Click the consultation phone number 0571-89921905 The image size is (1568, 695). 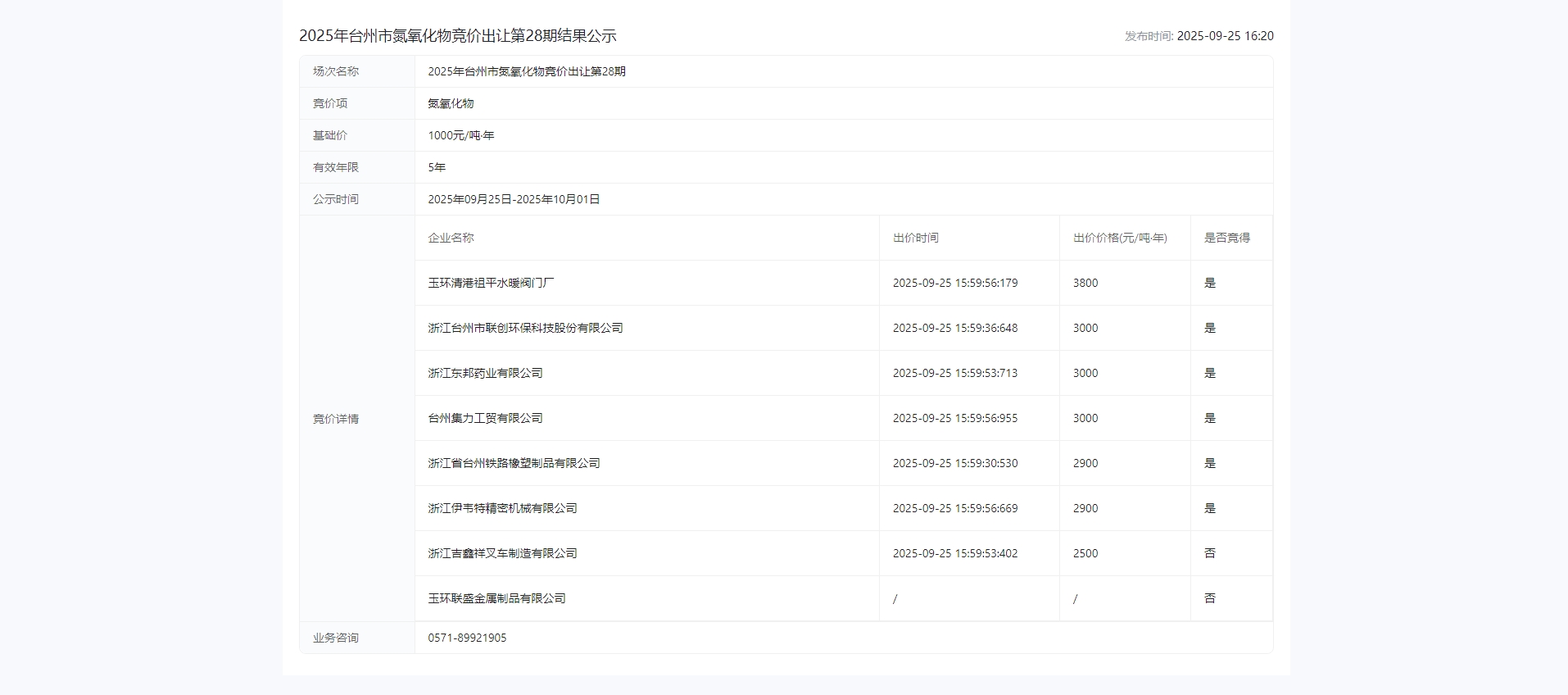pos(467,638)
